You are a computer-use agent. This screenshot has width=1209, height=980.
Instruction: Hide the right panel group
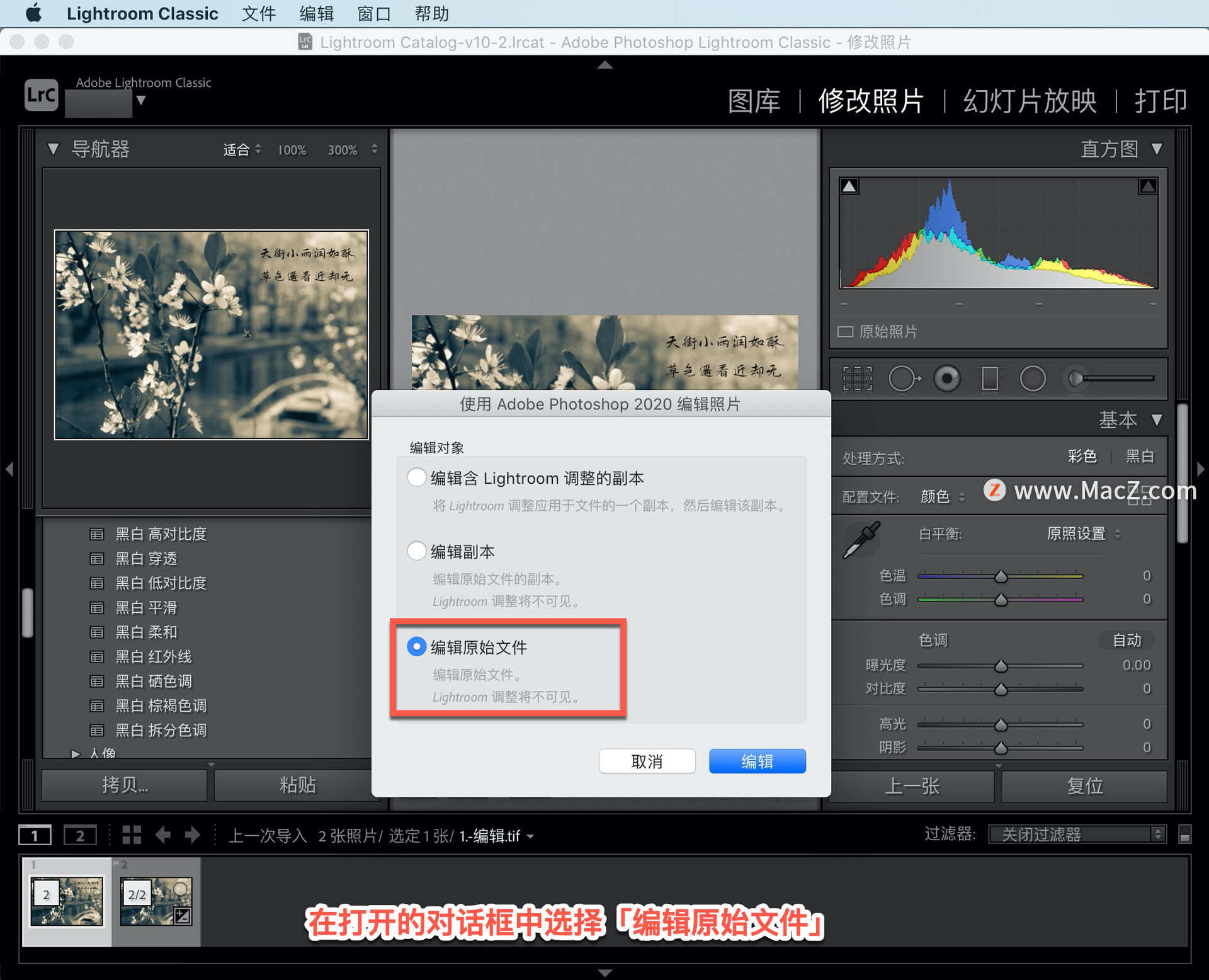pos(1201,469)
